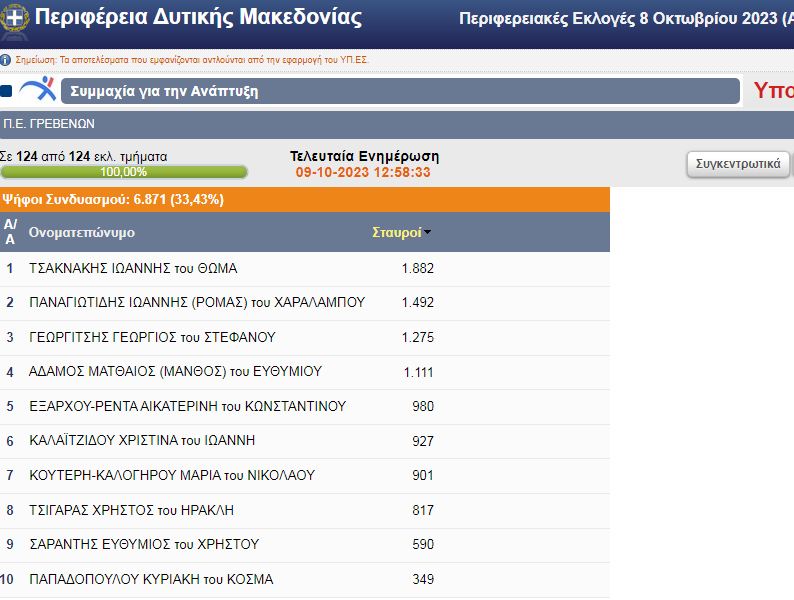The height and width of the screenshot is (600, 794).
Task: Open the Συμμαχία για την Ανάπτυξη combination bar
Action: pyautogui.click(x=400, y=91)
